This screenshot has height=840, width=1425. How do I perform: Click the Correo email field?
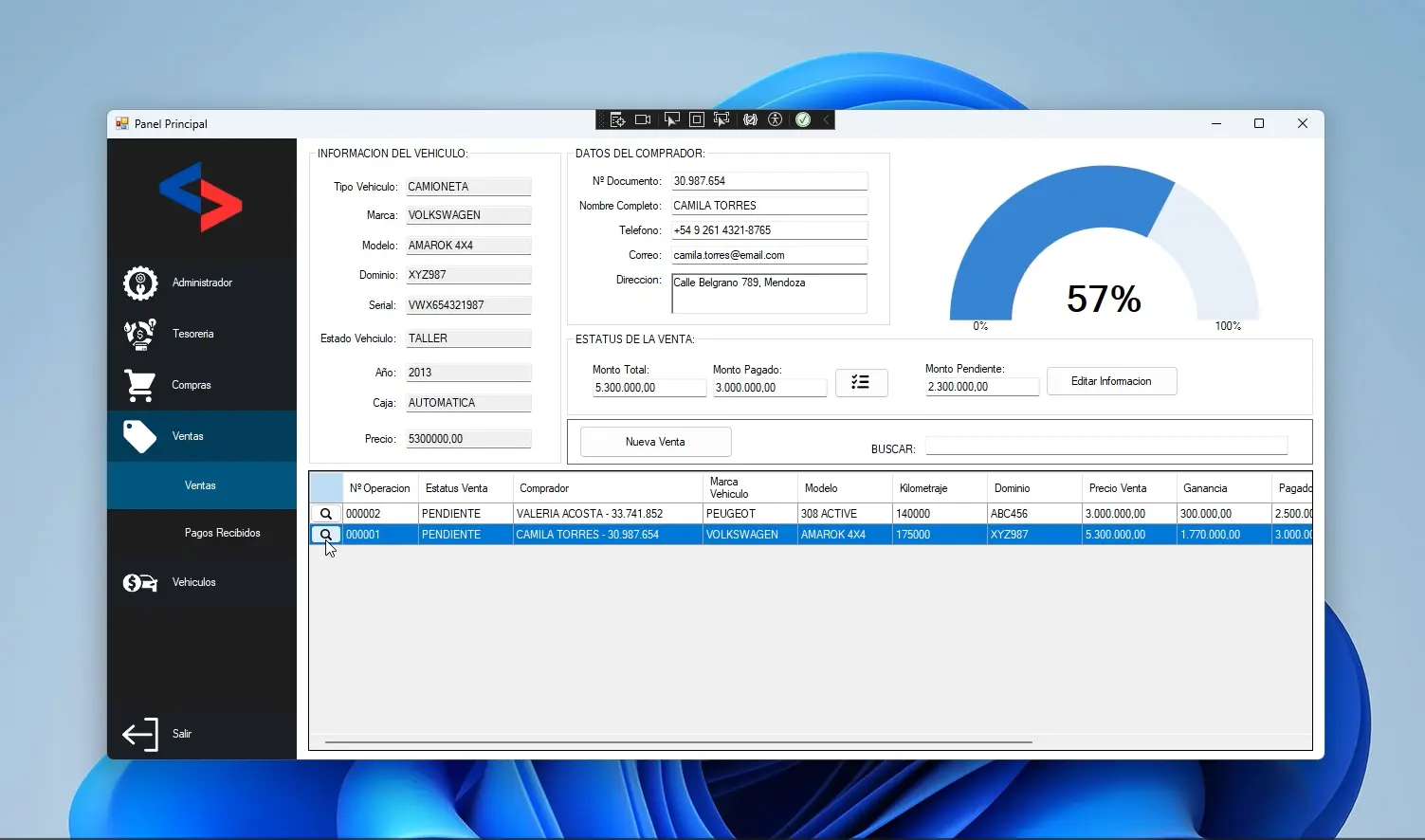pyautogui.click(x=769, y=255)
